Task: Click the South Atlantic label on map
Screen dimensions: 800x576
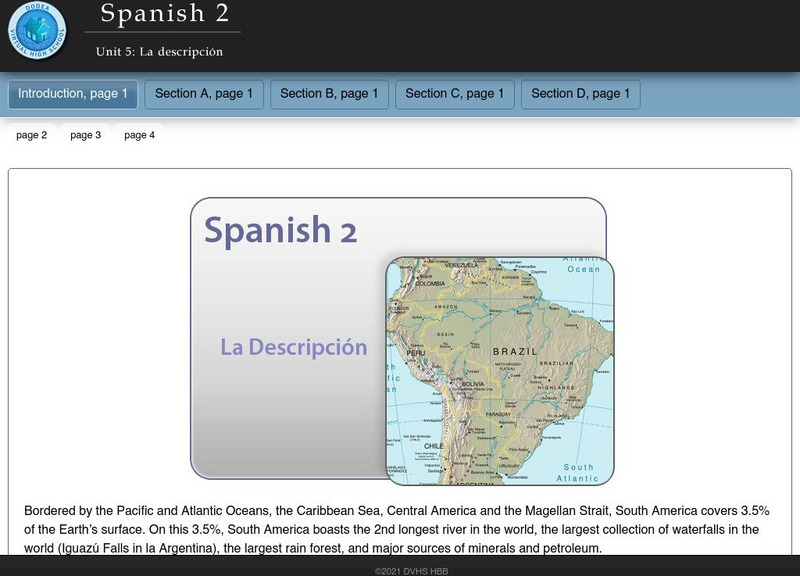Action: coord(578,473)
